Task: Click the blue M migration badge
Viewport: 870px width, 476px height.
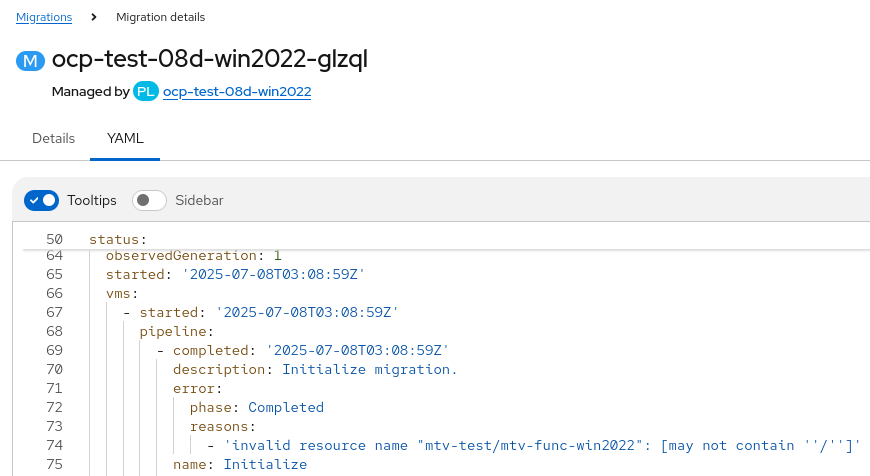Action: (31, 60)
